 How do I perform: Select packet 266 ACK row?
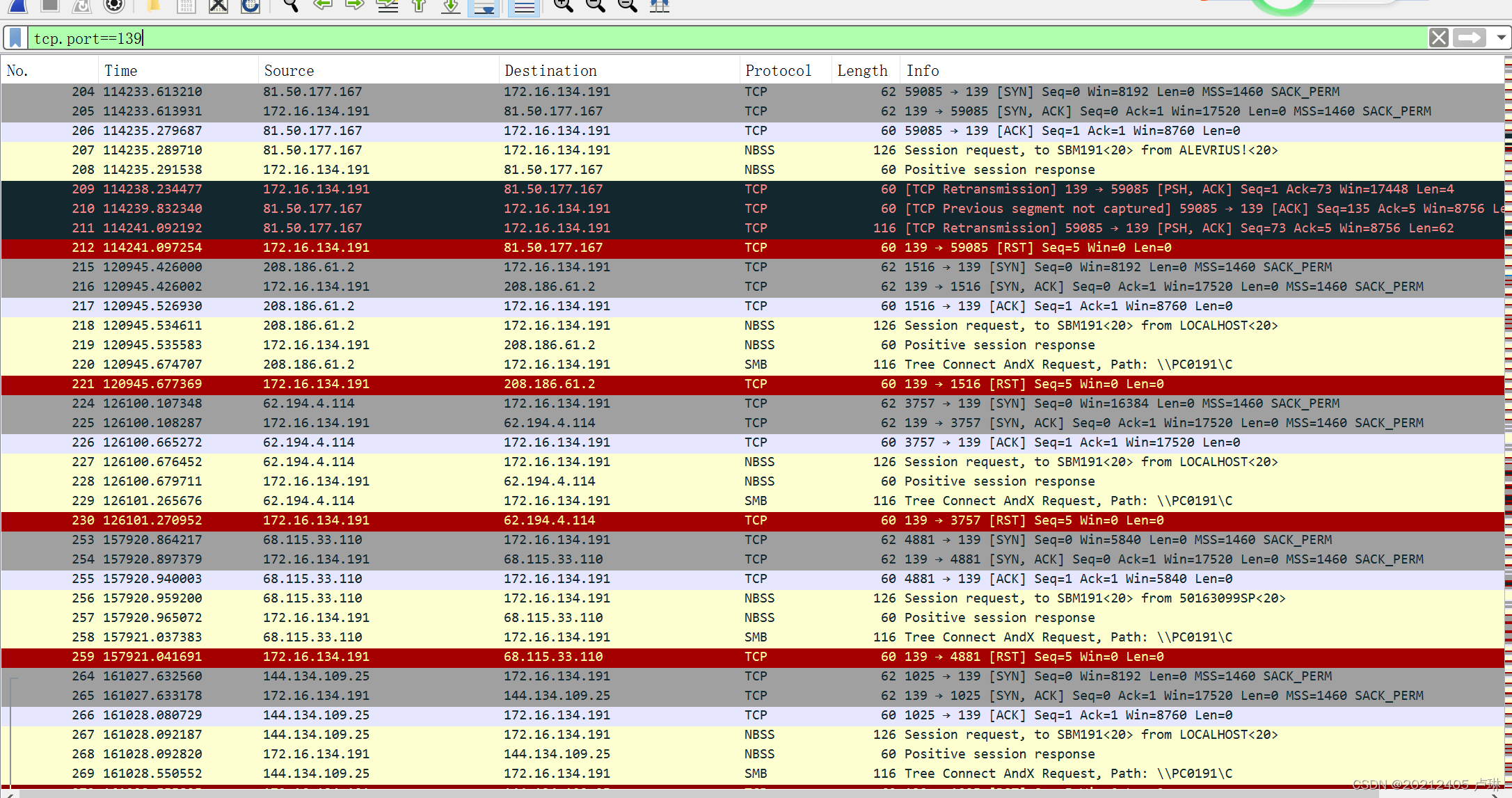coord(752,715)
